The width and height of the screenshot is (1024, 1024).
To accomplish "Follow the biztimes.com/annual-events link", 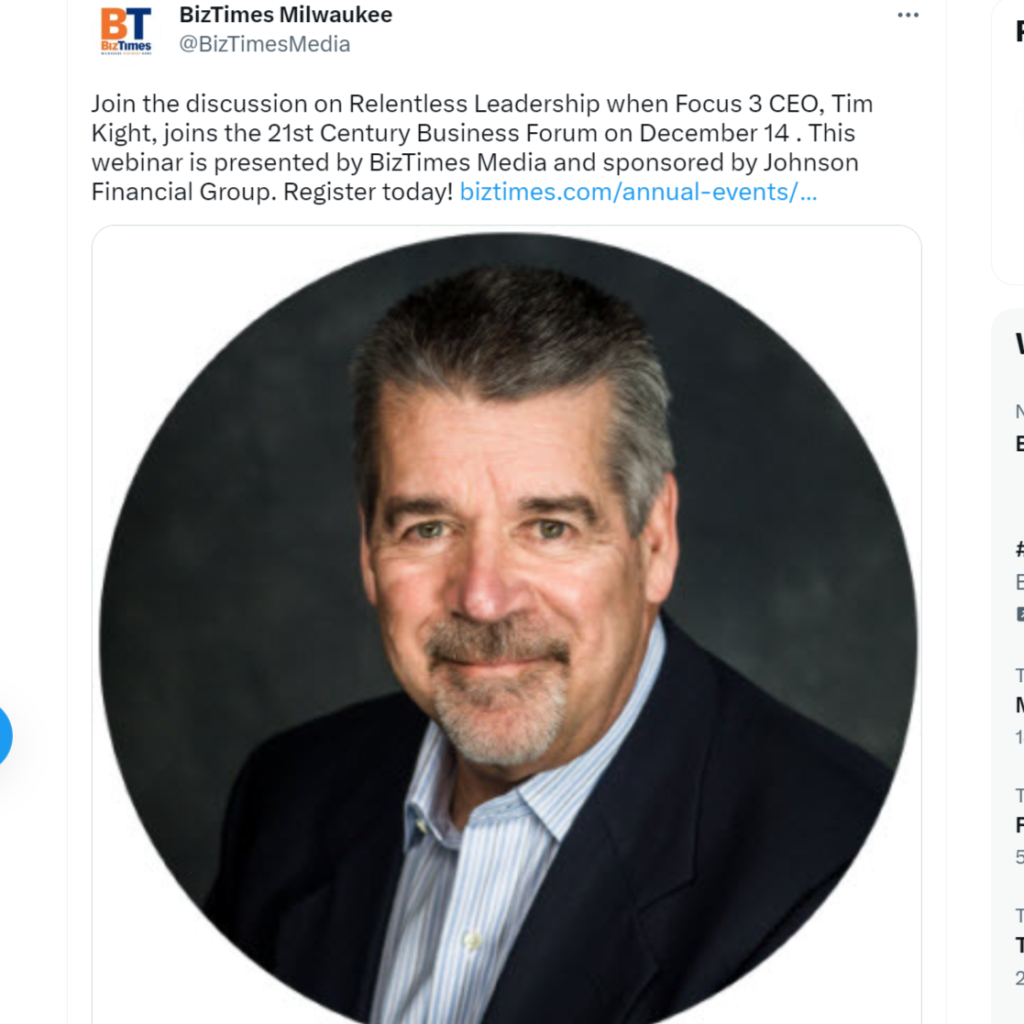I will (638, 191).
